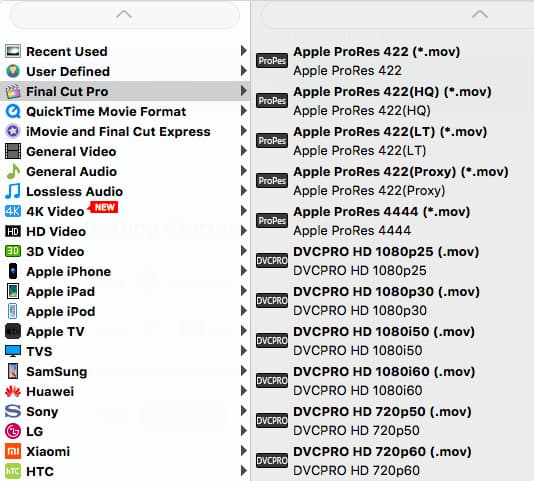The width and height of the screenshot is (534, 481).
Task: Click the Apple iPad label
Action: [x=61, y=292]
